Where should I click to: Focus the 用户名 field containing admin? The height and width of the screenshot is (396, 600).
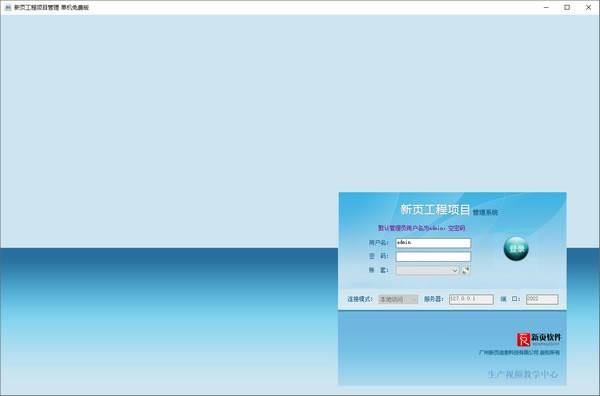coord(433,243)
